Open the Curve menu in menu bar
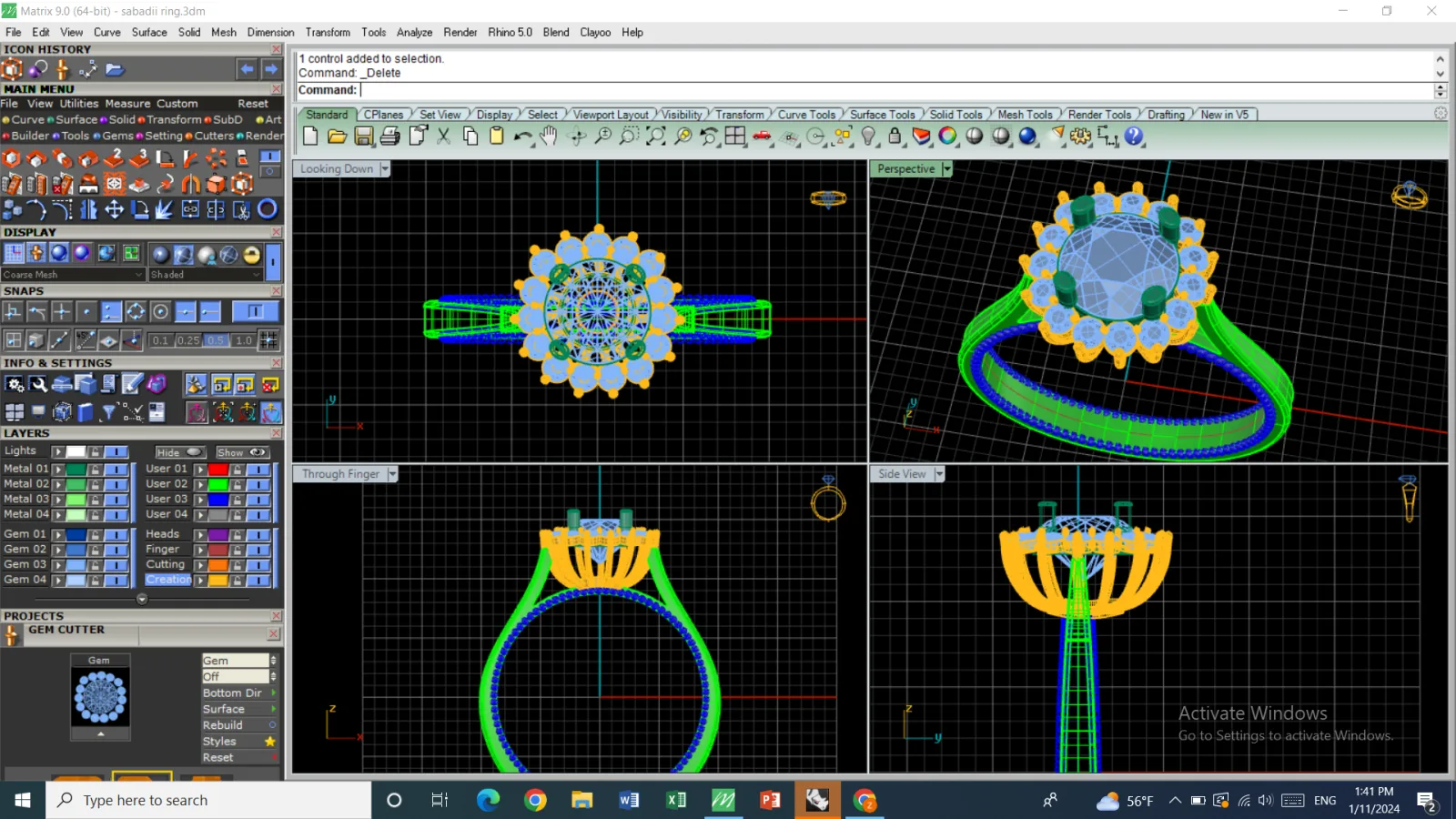The height and width of the screenshot is (819, 1456). (x=107, y=32)
